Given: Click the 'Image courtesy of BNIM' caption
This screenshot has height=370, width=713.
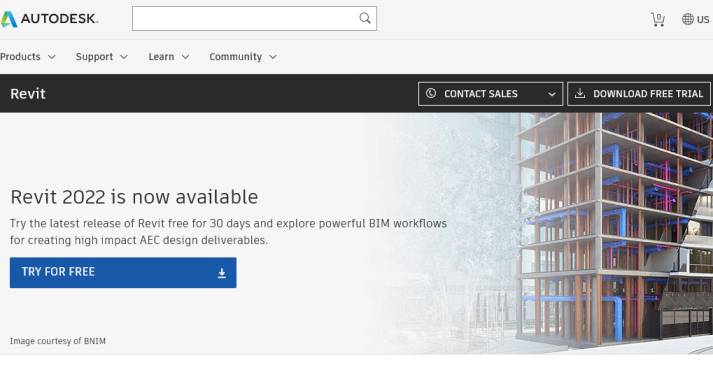Looking at the screenshot, I should point(58,341).
